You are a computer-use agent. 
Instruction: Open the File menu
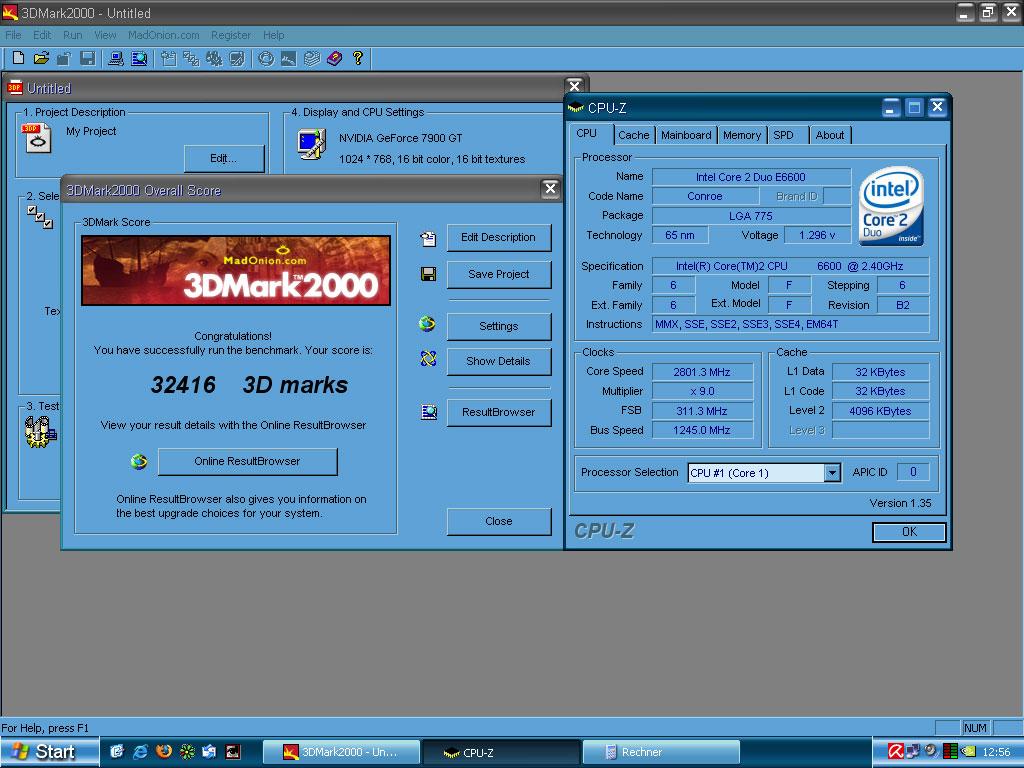(x=13, y=35)
